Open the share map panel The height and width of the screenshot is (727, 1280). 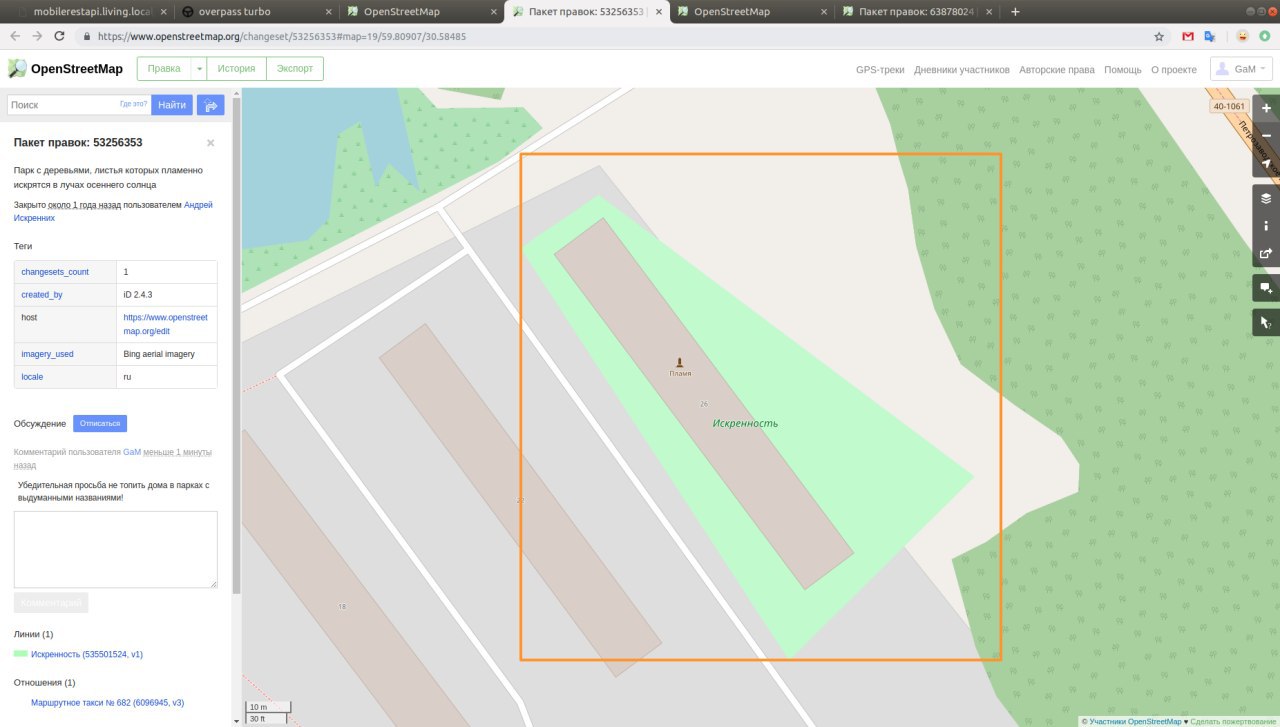[x=1266, y=254]
